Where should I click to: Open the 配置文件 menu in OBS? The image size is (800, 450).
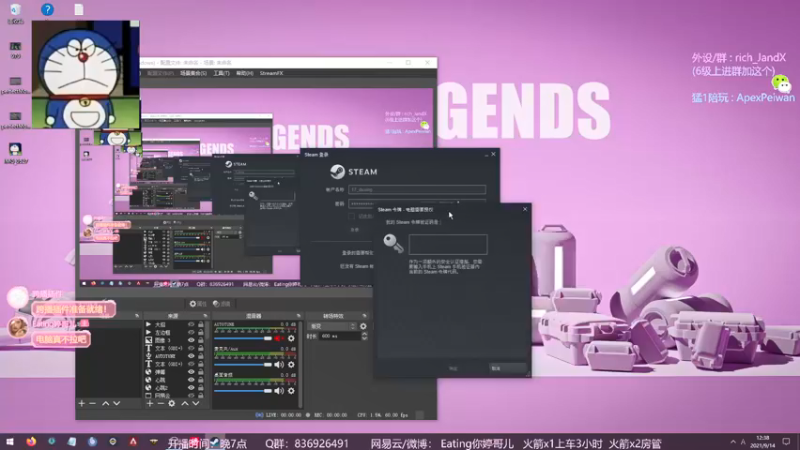pyautogui.click(x=160, y=73)
